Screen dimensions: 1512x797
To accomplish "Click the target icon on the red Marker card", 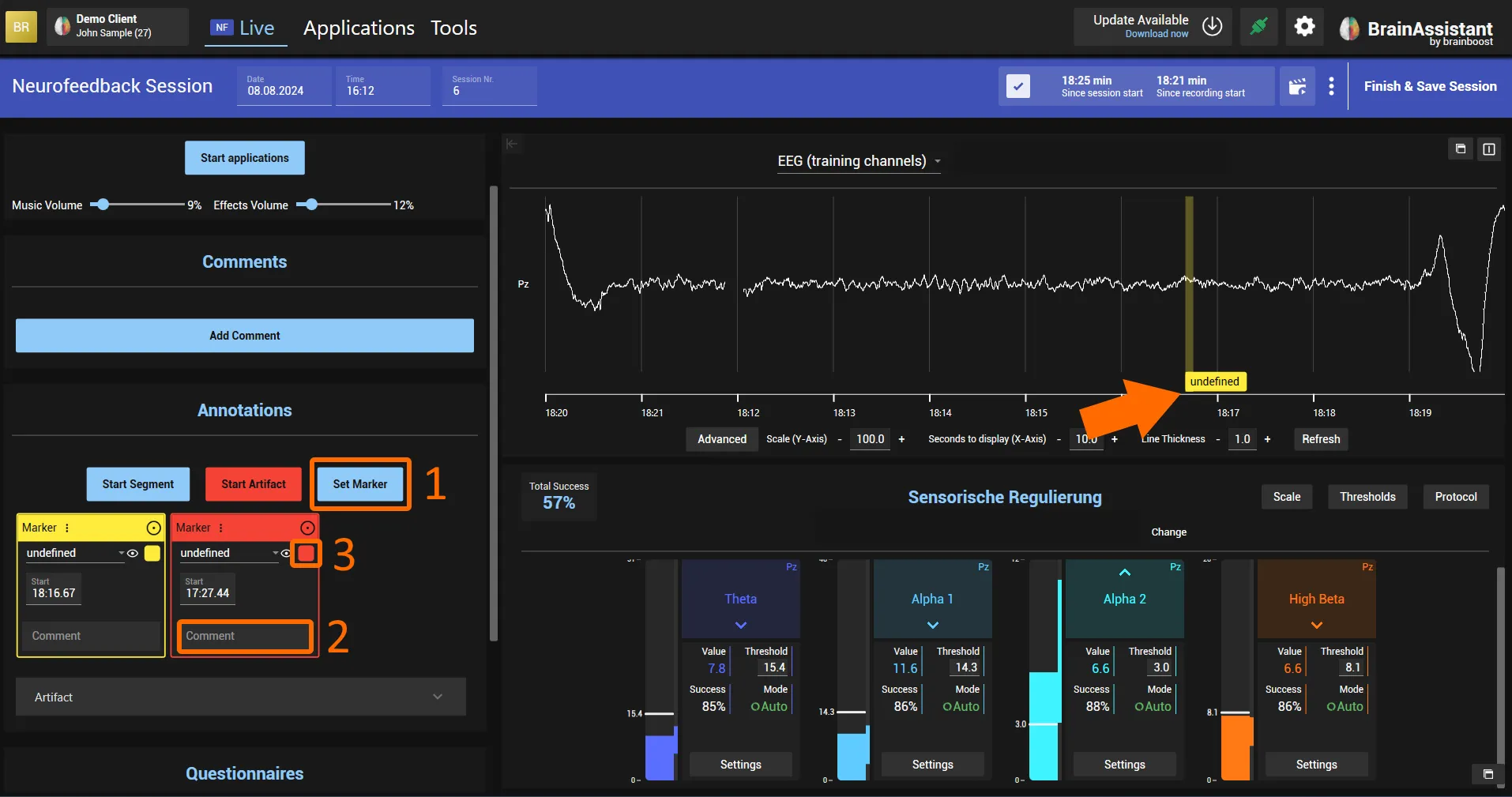I will tap(307, 528).
